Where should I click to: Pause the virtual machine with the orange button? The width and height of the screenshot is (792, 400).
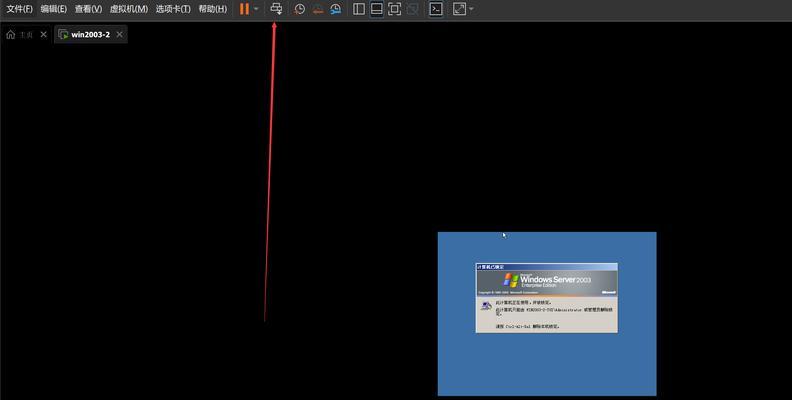tap(244, 9)
